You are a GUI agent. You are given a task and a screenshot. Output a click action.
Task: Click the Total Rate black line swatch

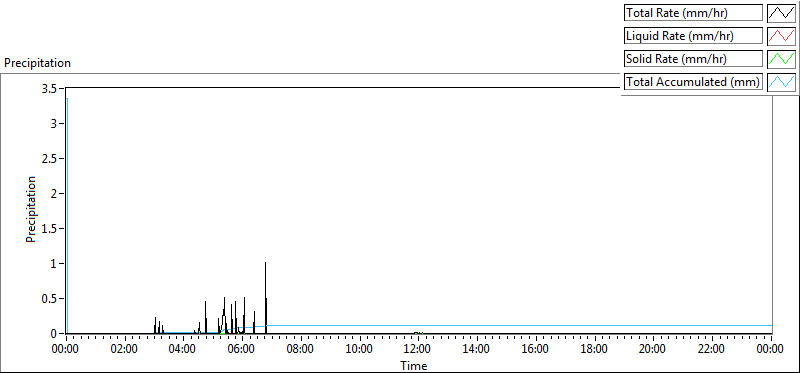coord(782,13)
